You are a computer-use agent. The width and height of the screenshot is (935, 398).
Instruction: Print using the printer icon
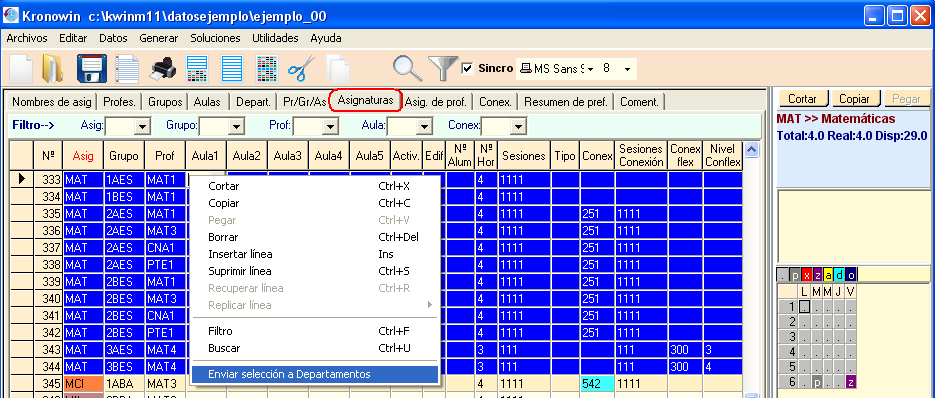[x=162, y=69]
